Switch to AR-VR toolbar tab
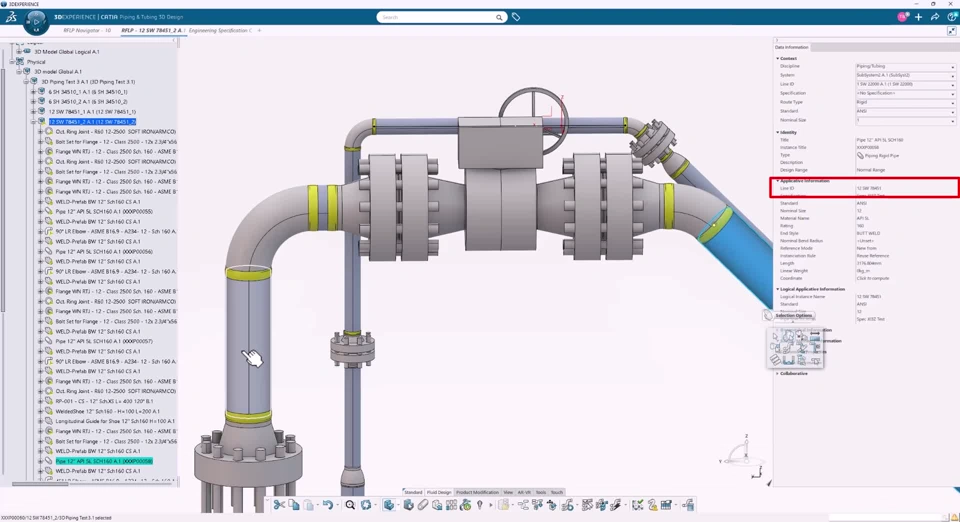The height and width of the screenshot is (522, 960). tap(524, 492)
